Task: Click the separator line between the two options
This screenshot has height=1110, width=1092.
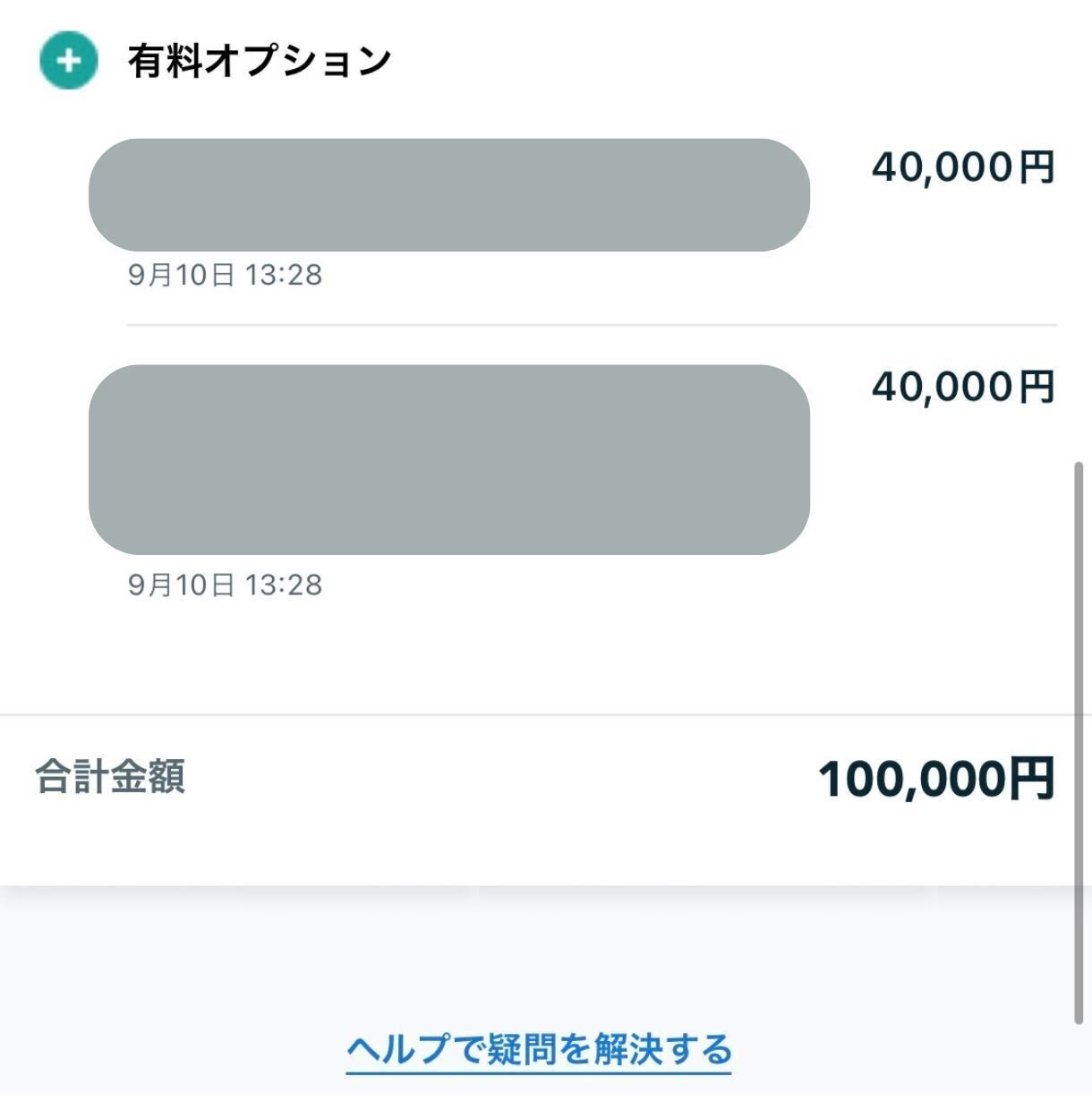Action: [591, 325]
